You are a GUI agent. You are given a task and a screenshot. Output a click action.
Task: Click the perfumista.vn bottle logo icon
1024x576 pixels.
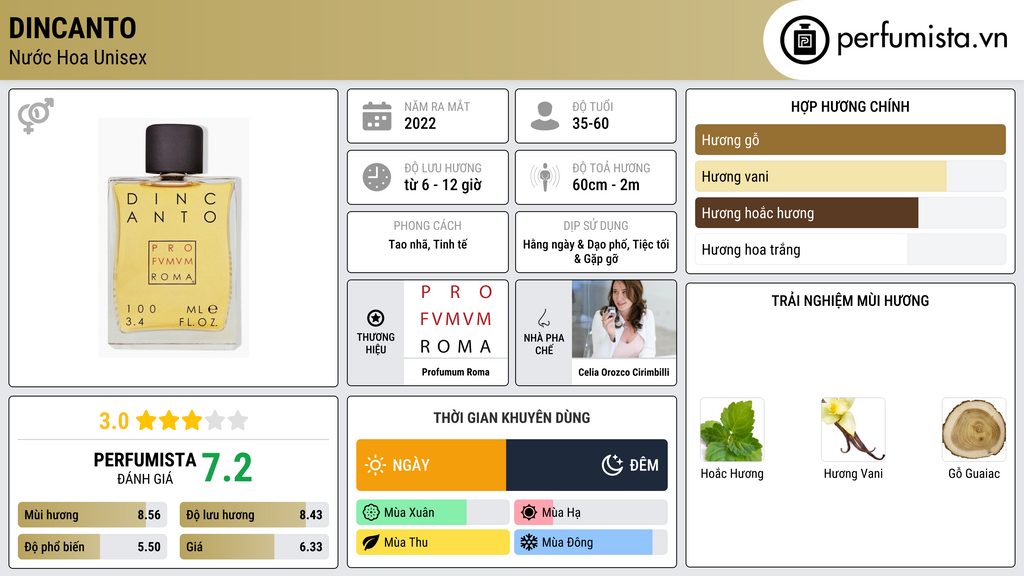[x=804, y=40]
